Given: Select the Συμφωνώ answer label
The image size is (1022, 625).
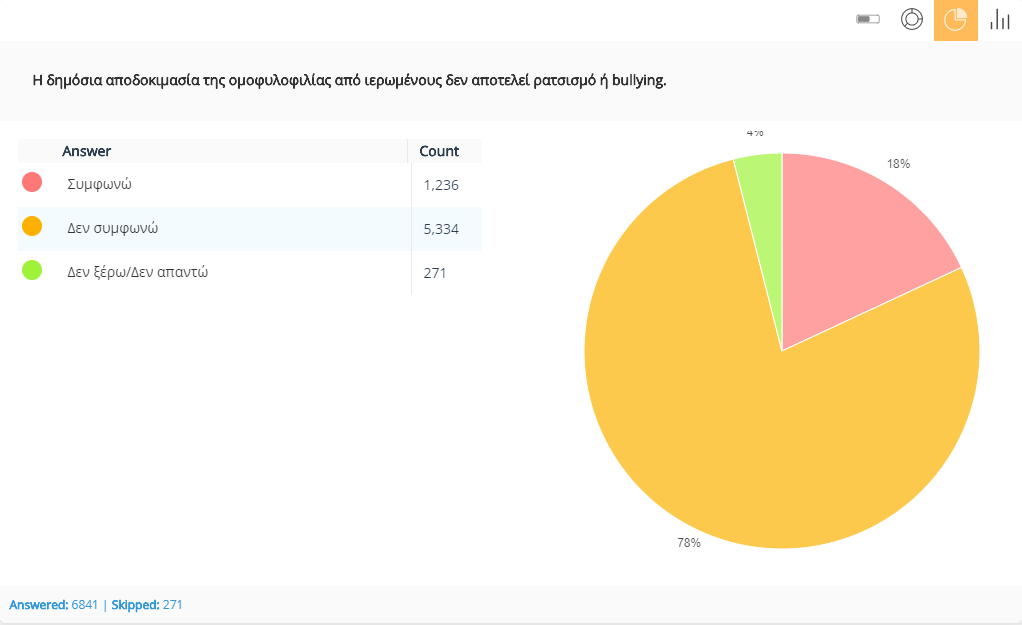Looking at the screenshot, I should tap(100, 184).
